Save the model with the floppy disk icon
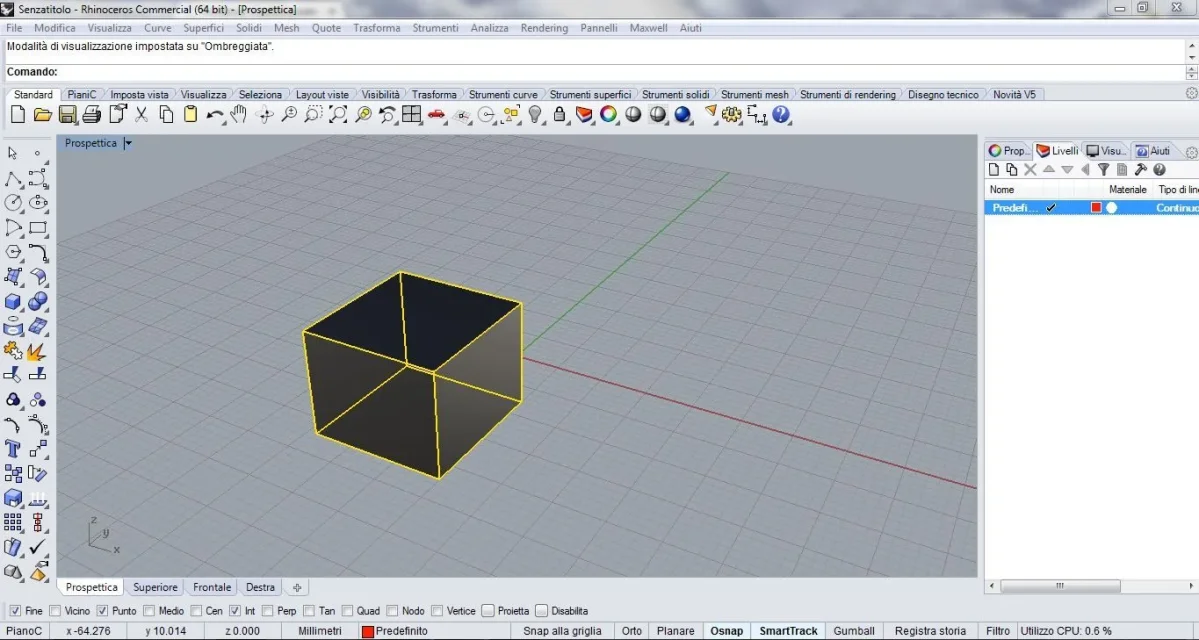Viewport: 1199px width, 640px height. 67,115
